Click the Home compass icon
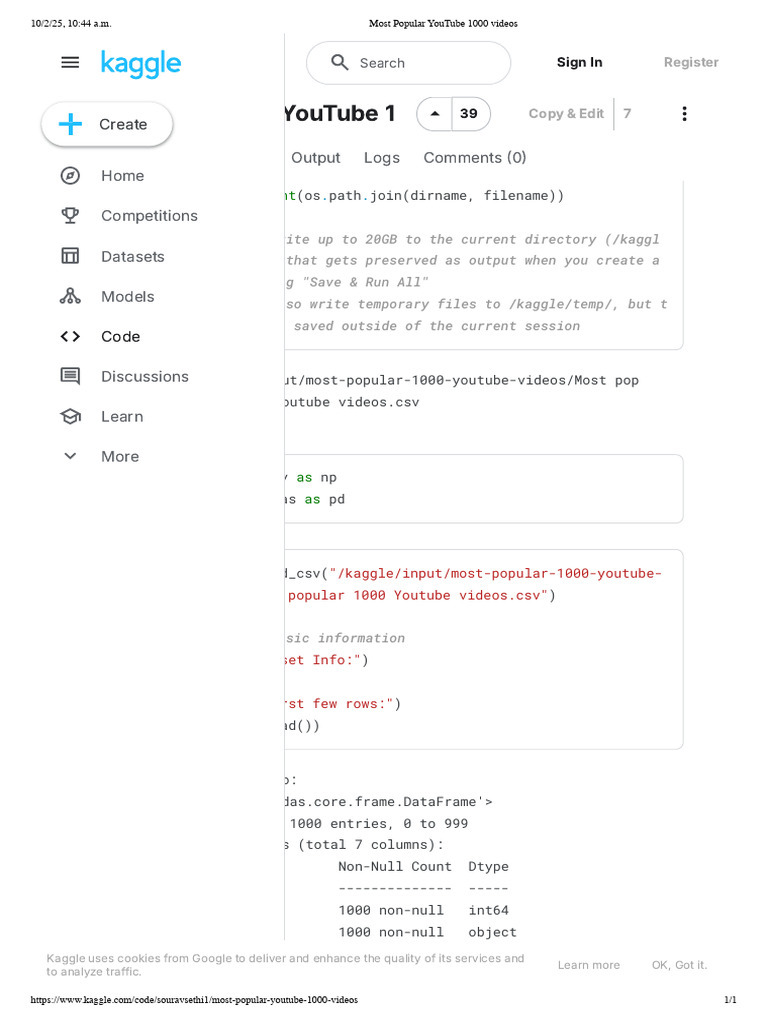Image resolution: width=768 pixels, height=1024 pixels. point(70,176)
